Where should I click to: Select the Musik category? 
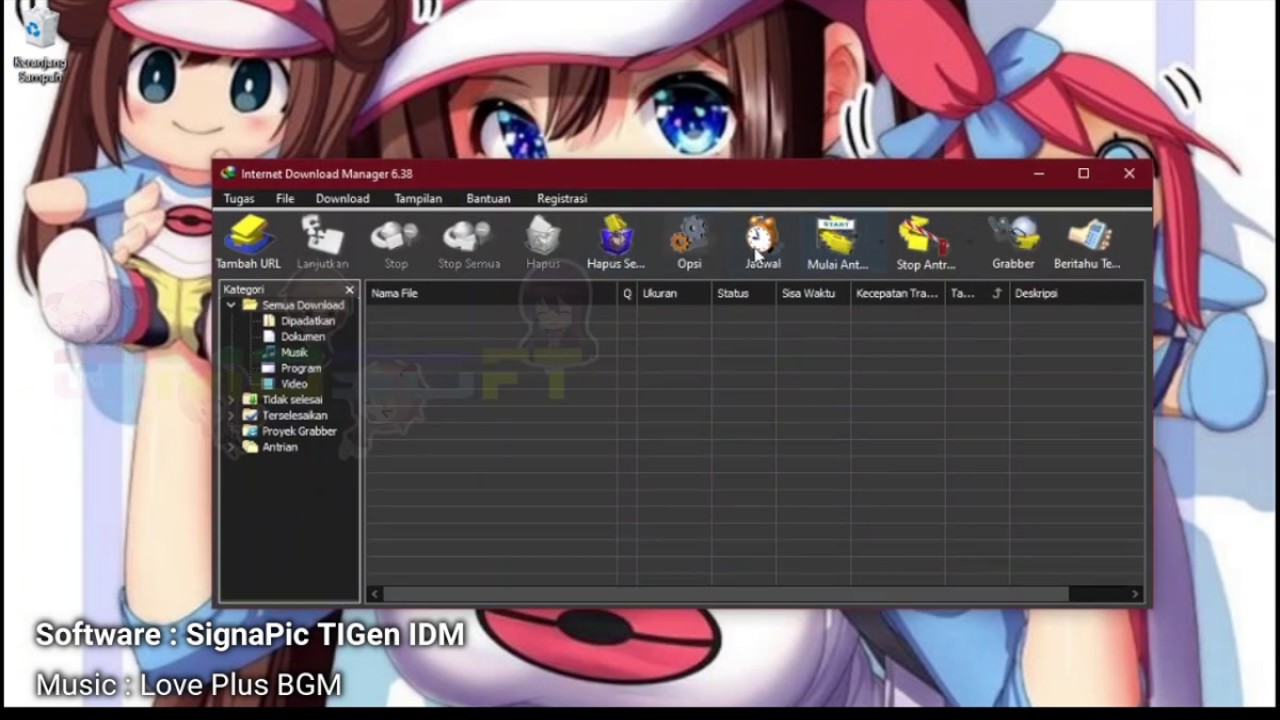pyautogui.click(x=285, y=352)
